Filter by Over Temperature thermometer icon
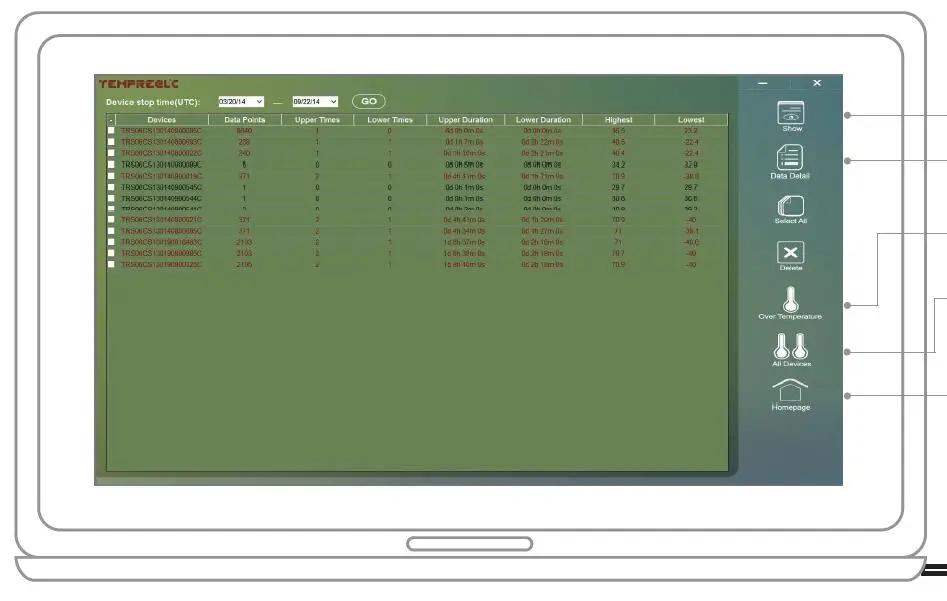 (x=791, y=299)
